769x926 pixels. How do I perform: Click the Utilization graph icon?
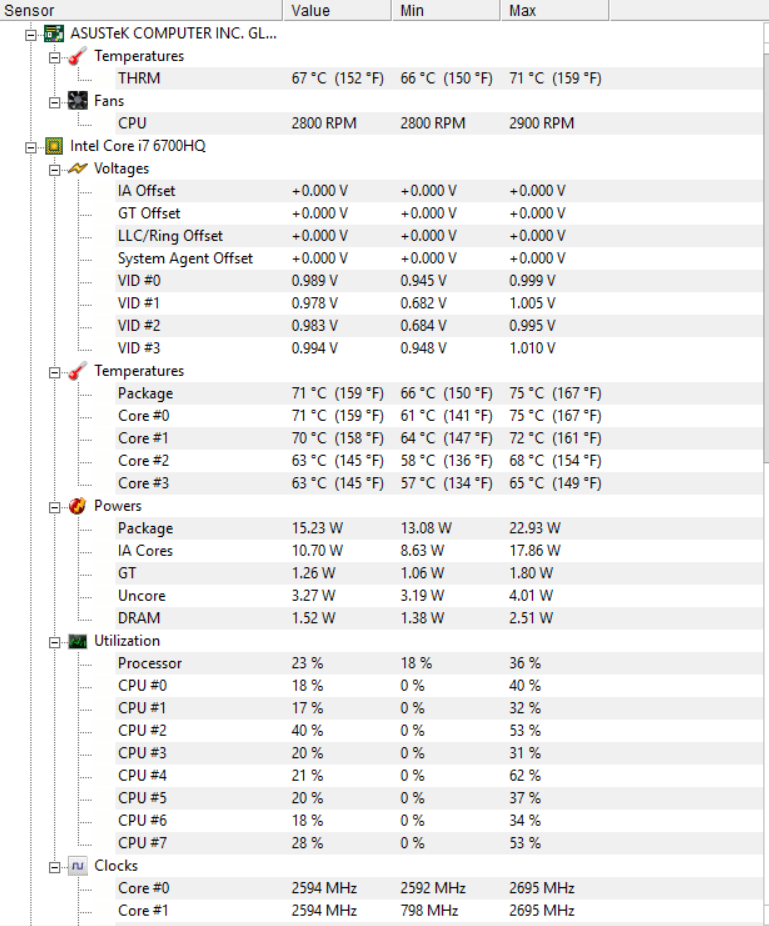[x=78, y=641]
